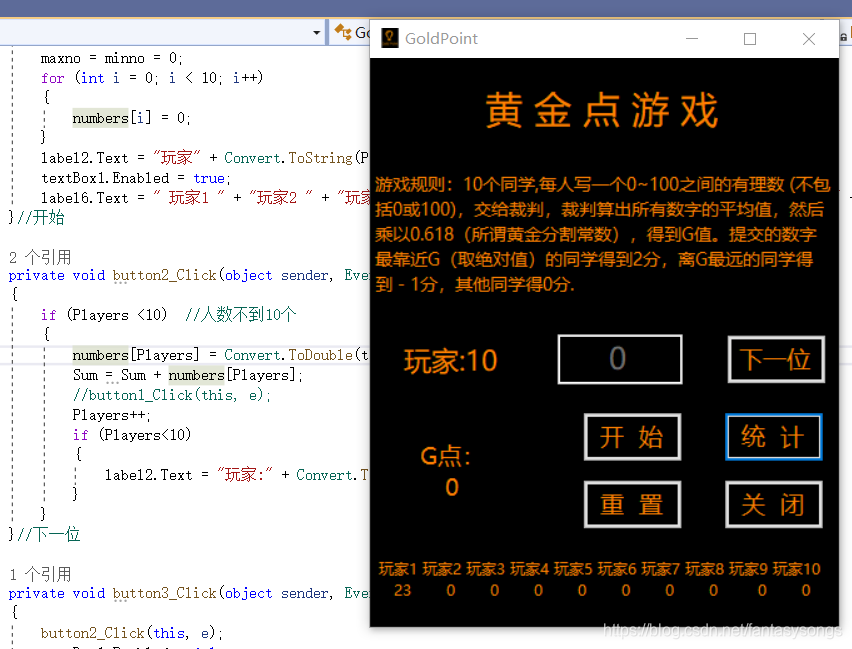
Task: Click the 关闭 (close) button in GoldPoint
Action: (x=773, y=504)
